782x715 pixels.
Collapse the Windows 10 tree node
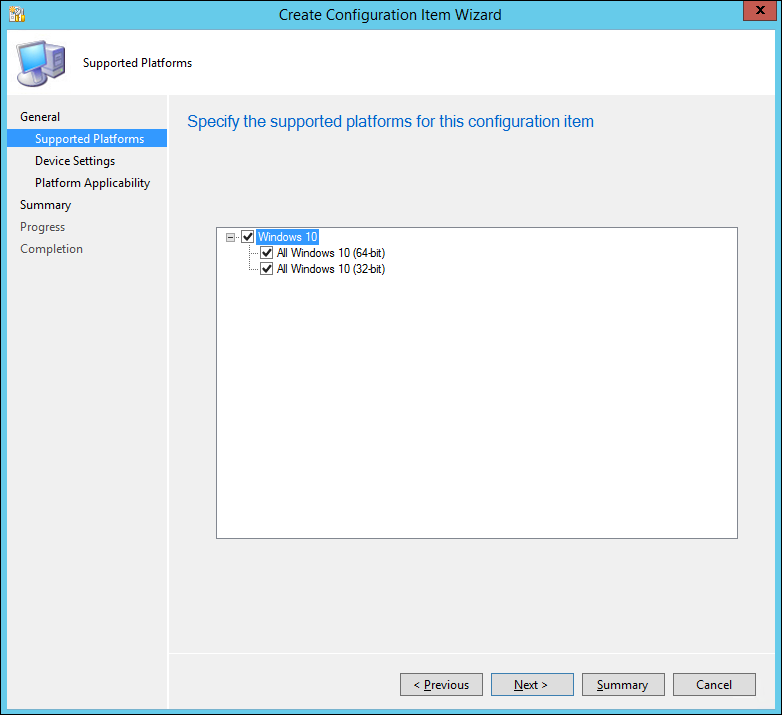tap(230, 237)
